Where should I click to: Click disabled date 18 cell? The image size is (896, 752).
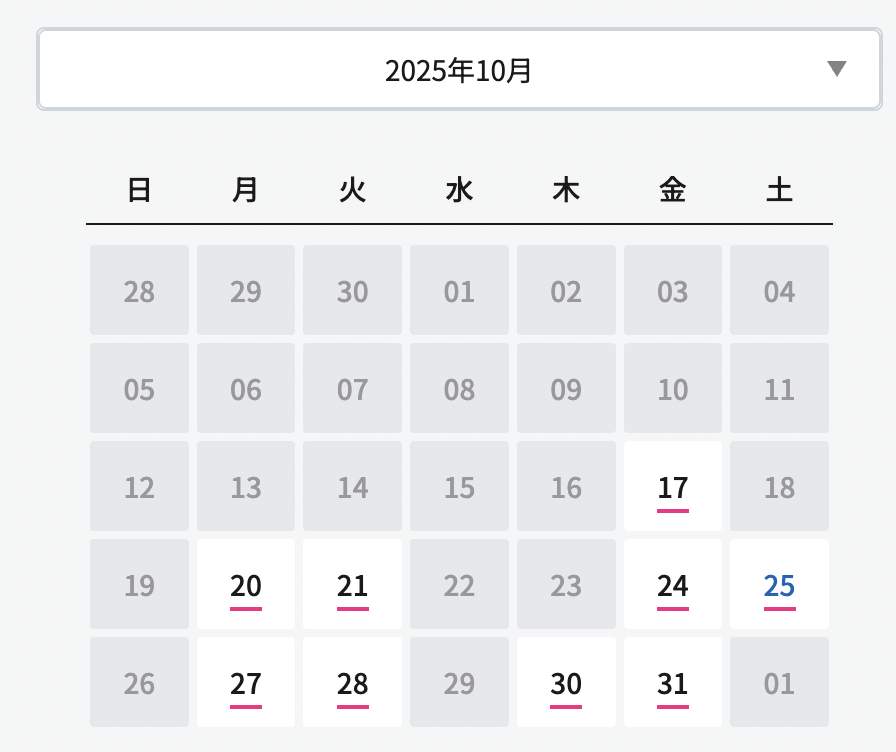[x=779, y=487]
